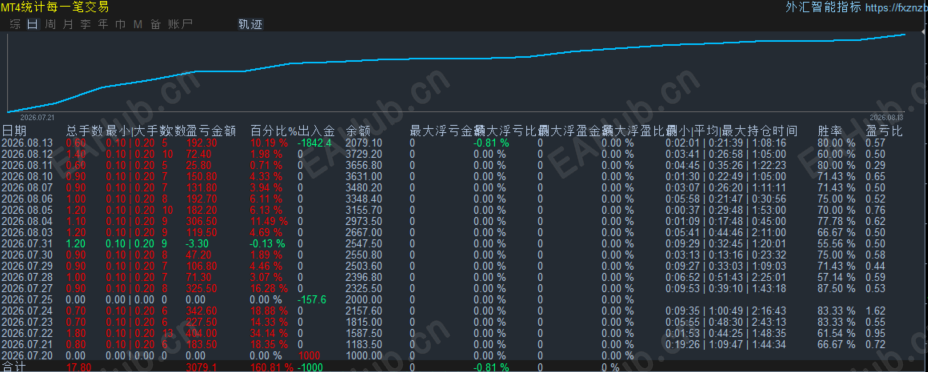Screen dimensions: 928x372
Task: Switch to the M tab
Action: click(138, 24)
